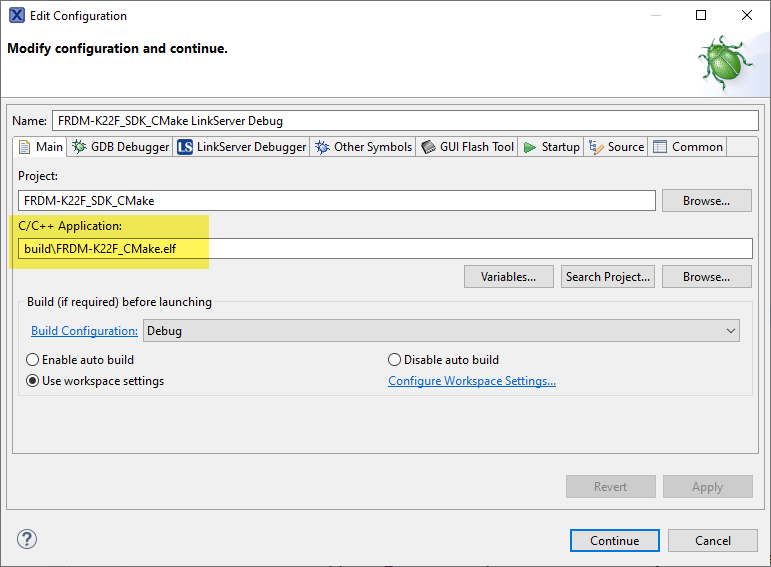The image size is (771, 567).
Task: Open the Variables dialog button
Action: 509,277
